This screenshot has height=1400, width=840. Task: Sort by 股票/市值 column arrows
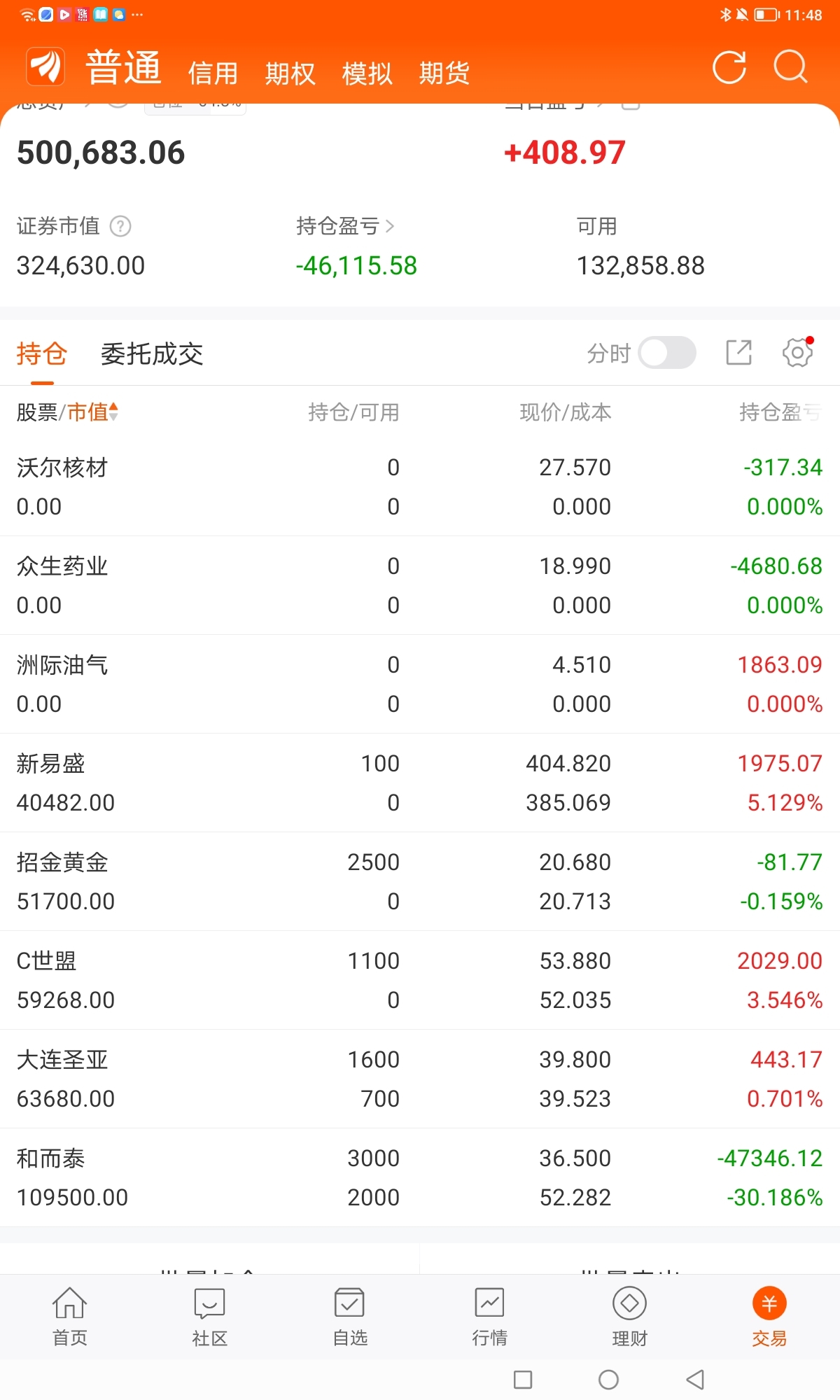[113, 412]
